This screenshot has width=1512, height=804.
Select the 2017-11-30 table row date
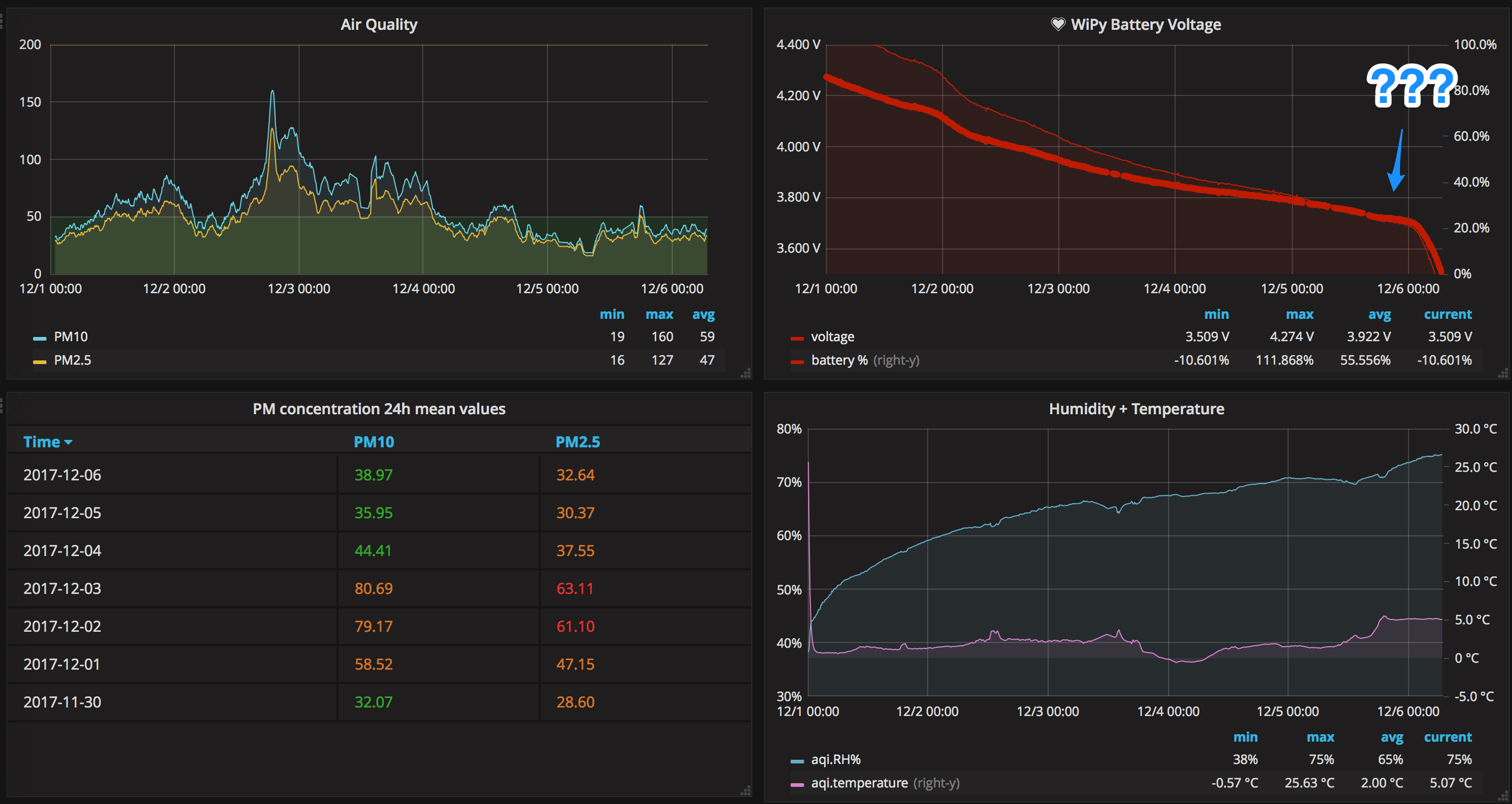click(62, 702)
